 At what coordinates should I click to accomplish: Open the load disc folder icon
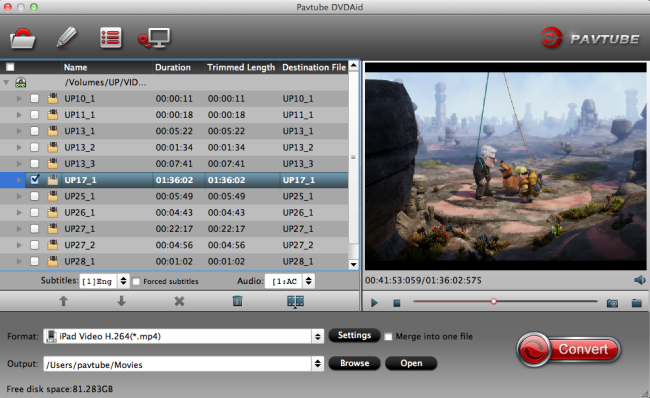pos(22,39)
